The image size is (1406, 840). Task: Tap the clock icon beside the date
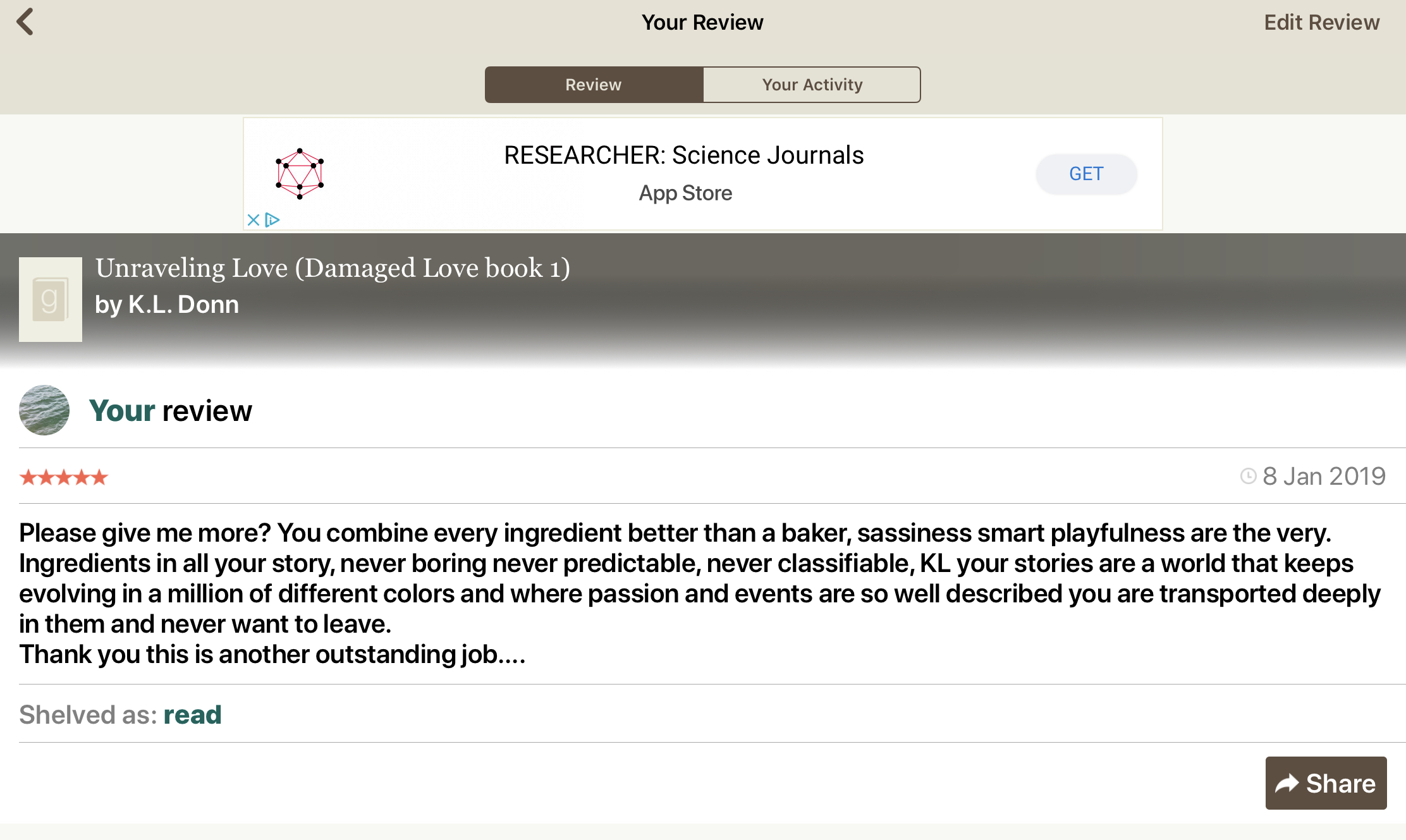[1248, 476]
